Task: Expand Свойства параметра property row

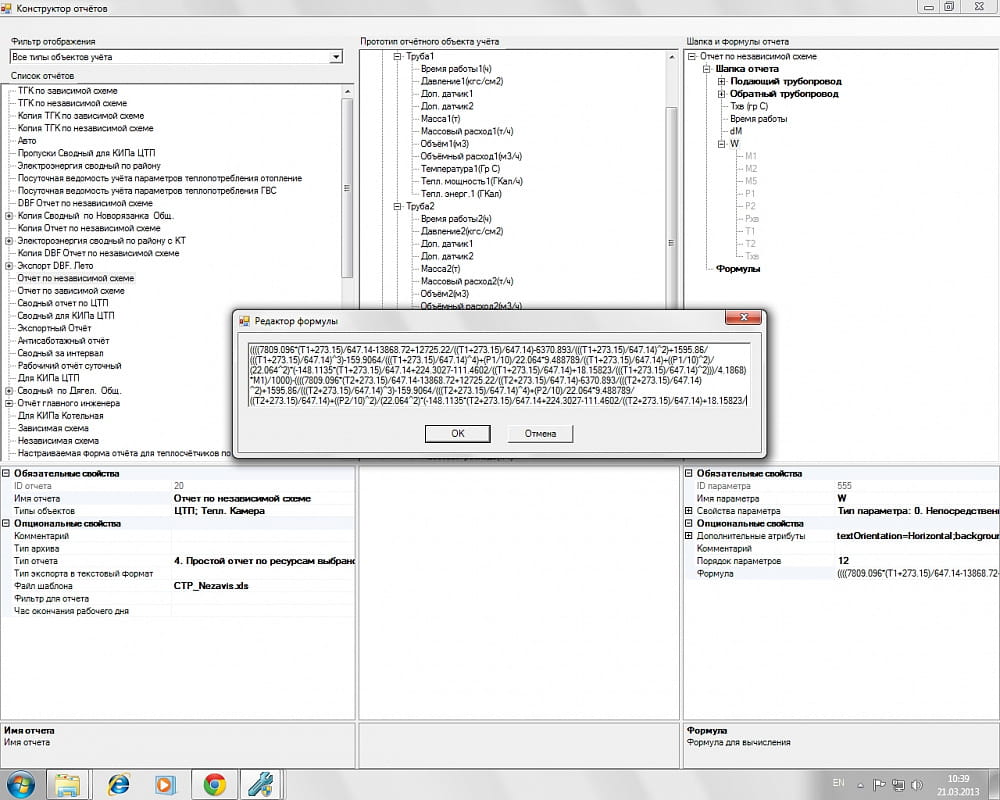Action: pos(688,511)
